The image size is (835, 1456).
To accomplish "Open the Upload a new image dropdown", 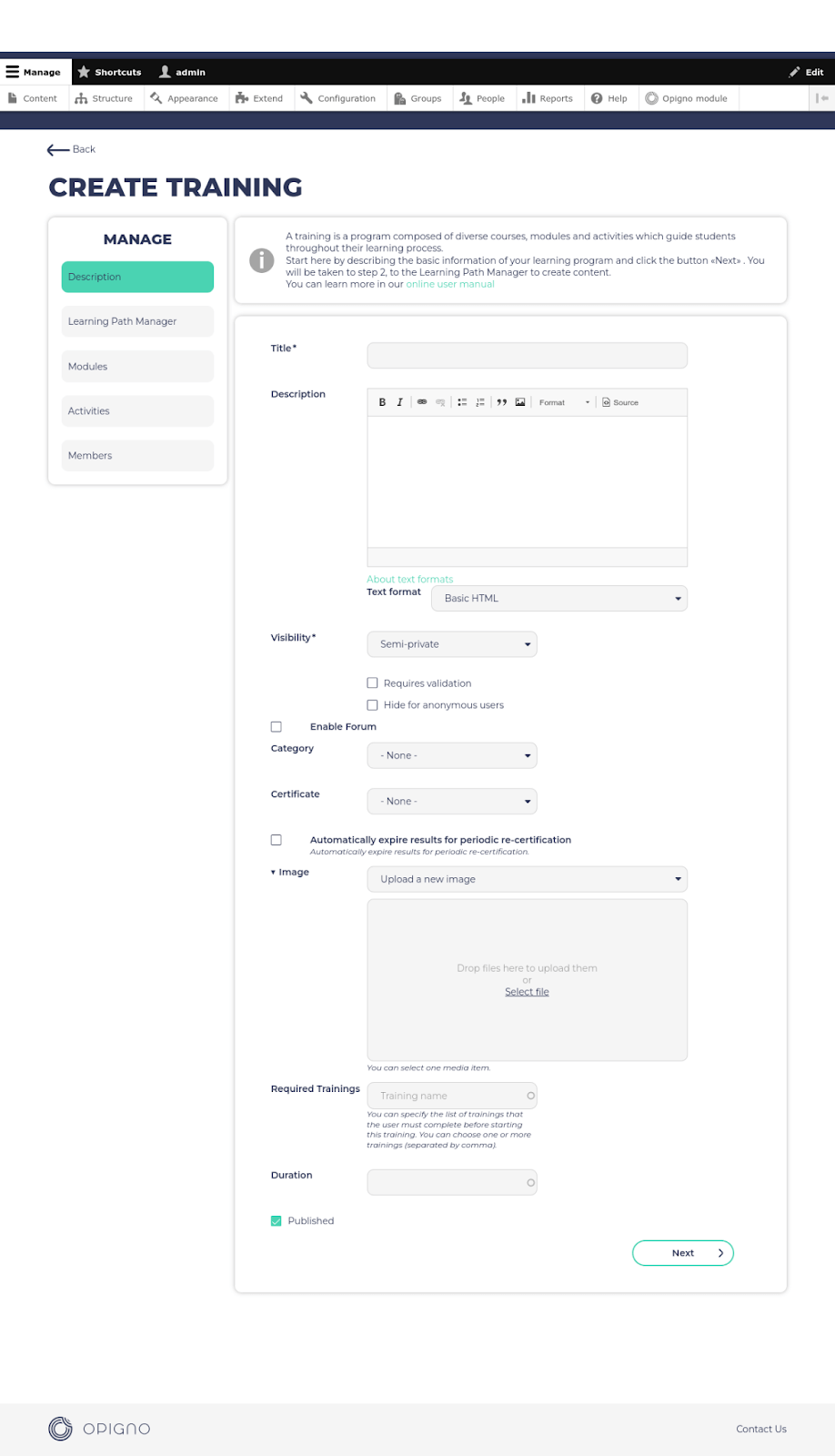I will (x=527, y=879).
